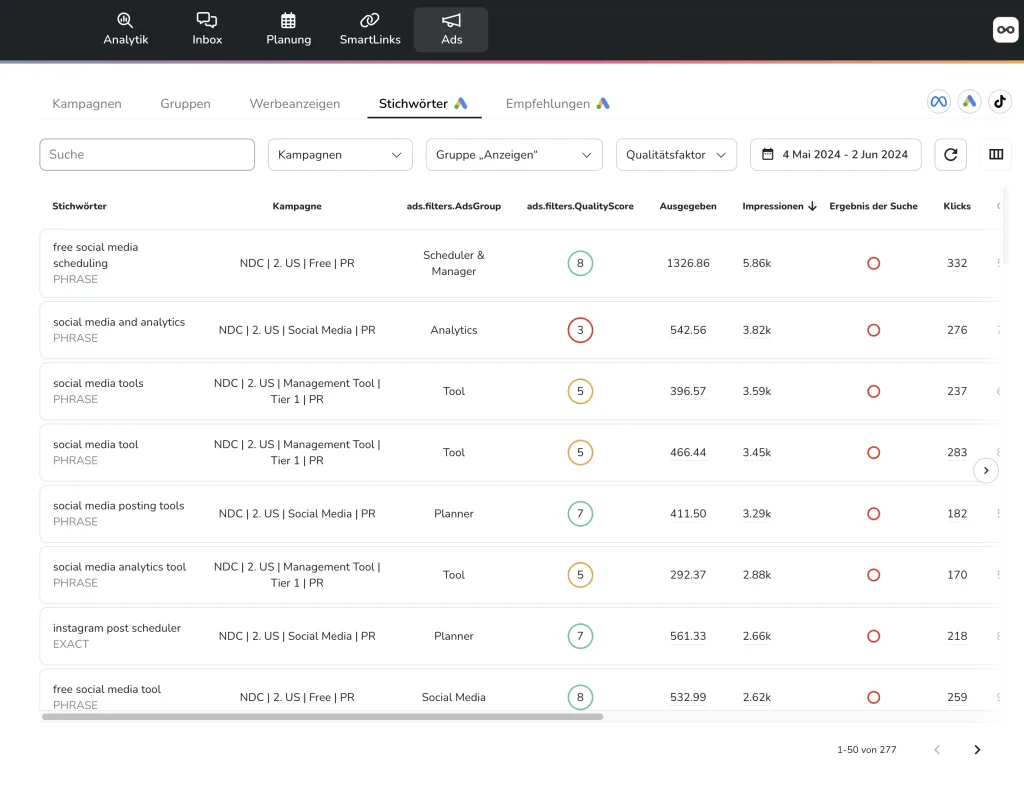The width and height of the screenshot is (1024, 790).
Task: Open SmartLinks section
Action: pos(370,29)
